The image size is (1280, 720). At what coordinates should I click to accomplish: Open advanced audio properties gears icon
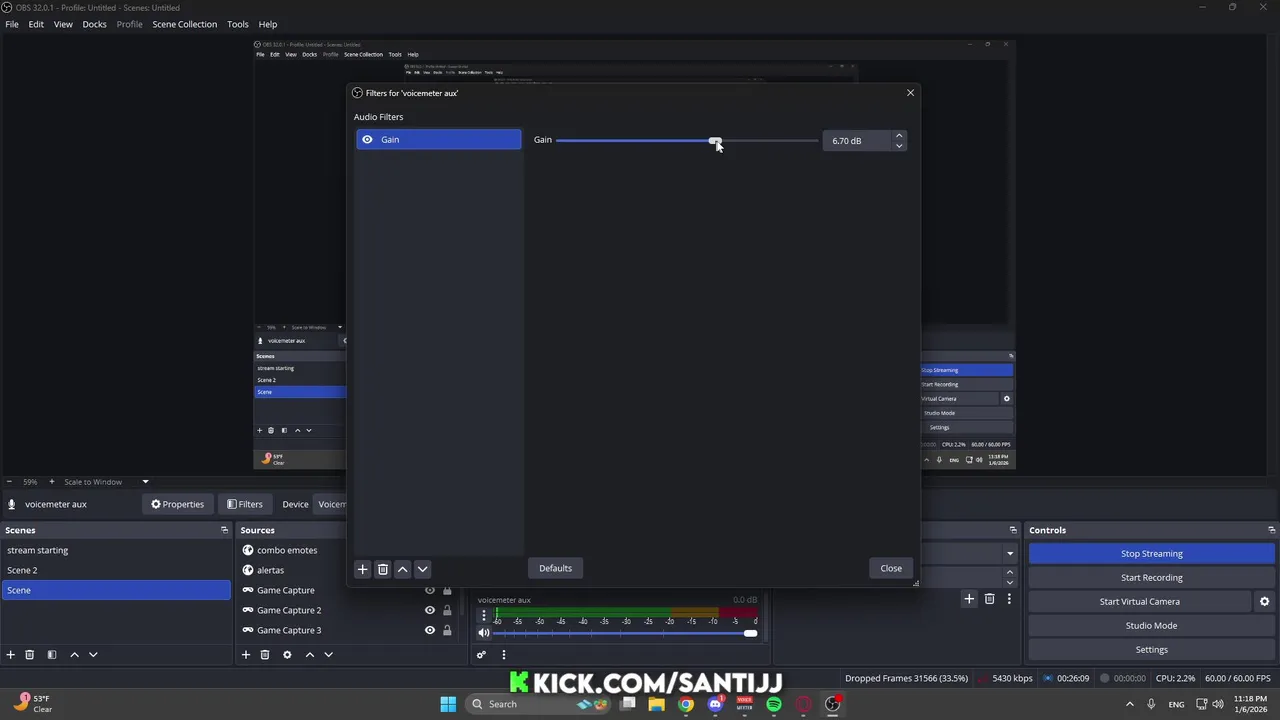[x=481, y=655]
